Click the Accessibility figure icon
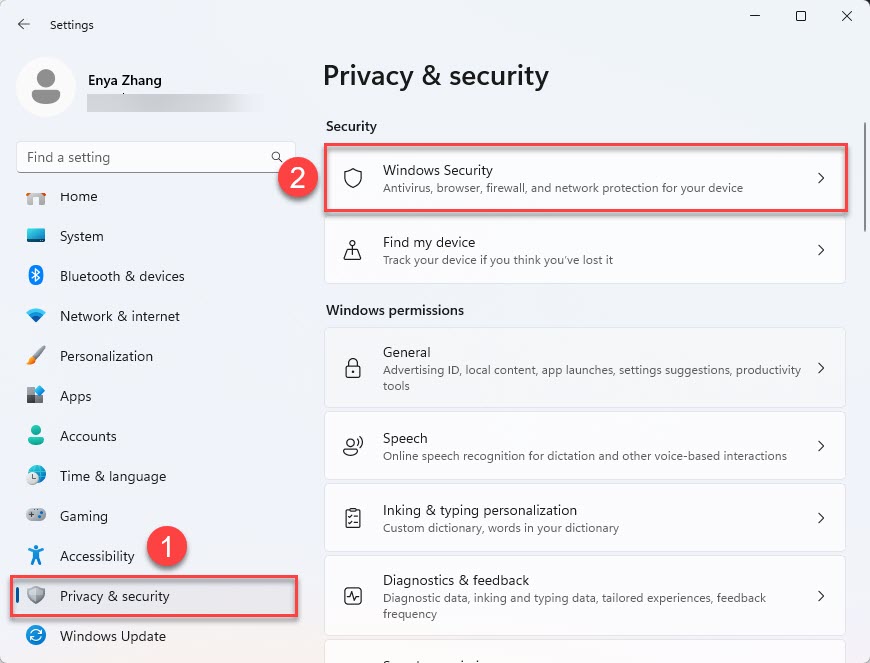 tap(36, 555)
